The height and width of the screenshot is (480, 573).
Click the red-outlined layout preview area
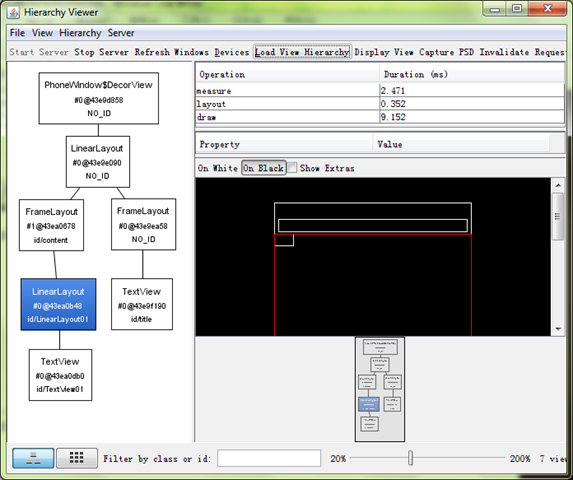pos(373,285)
